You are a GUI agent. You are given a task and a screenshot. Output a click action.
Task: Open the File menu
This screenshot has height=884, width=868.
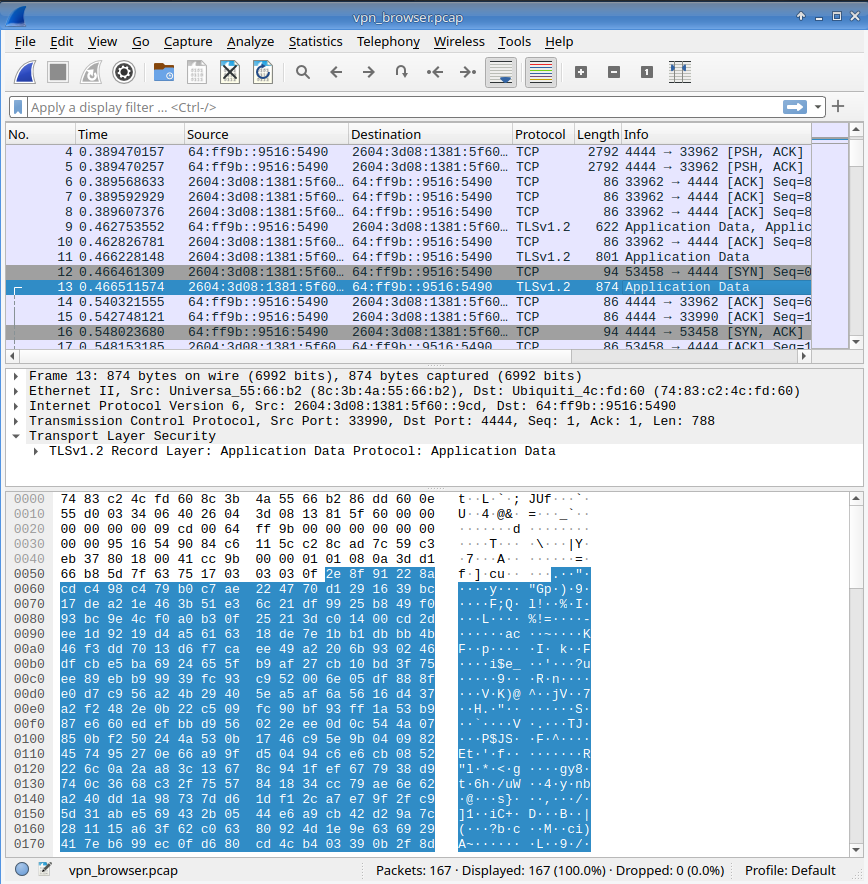(25, 42)
